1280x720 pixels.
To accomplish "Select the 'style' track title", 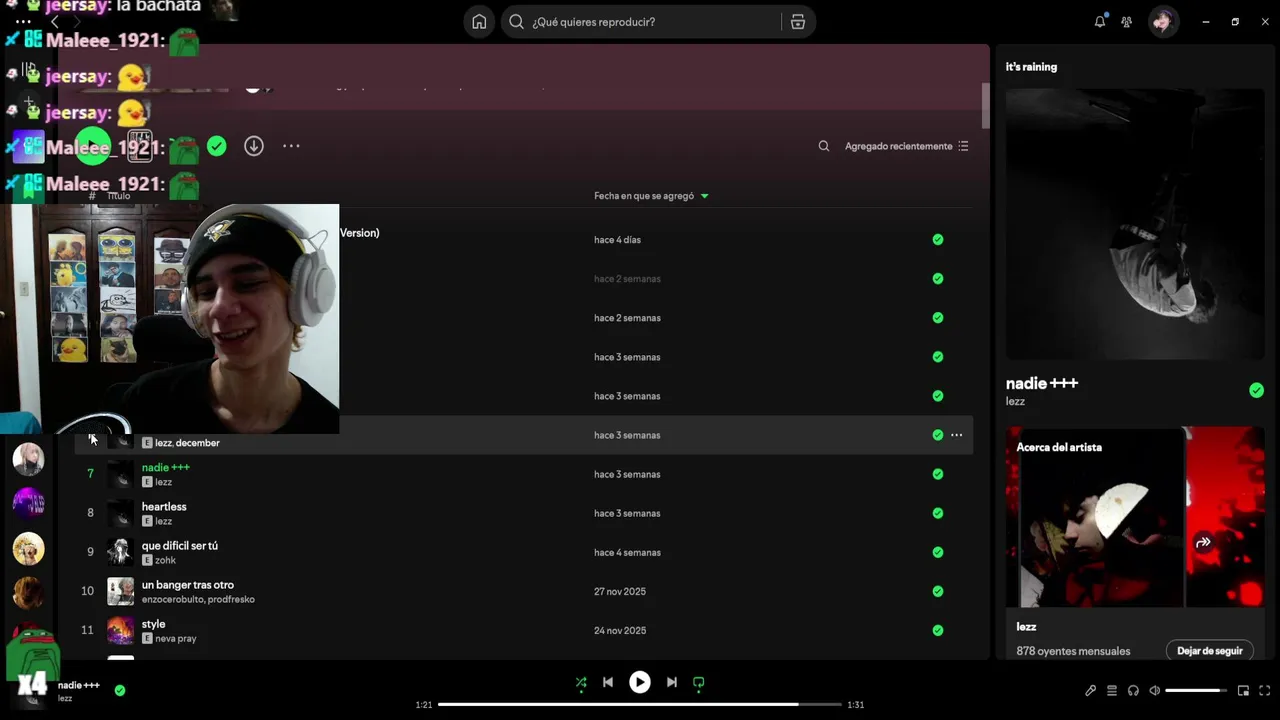I will [x=153, y=624].
